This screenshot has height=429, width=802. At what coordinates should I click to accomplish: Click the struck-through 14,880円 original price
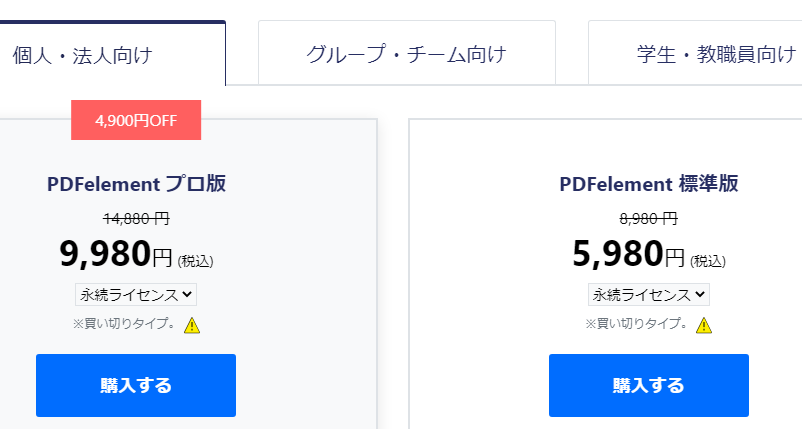click(136, 218)
